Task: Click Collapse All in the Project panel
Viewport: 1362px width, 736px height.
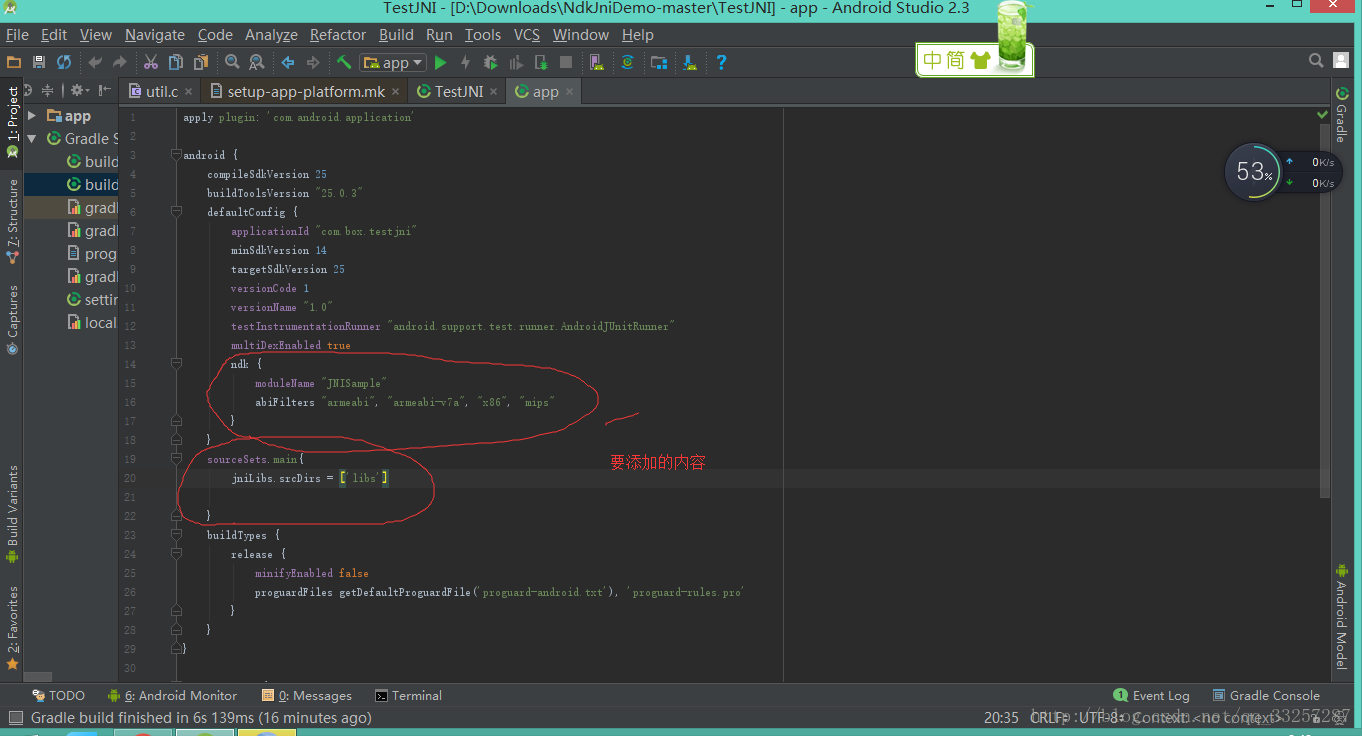Action: coord(48,90)
